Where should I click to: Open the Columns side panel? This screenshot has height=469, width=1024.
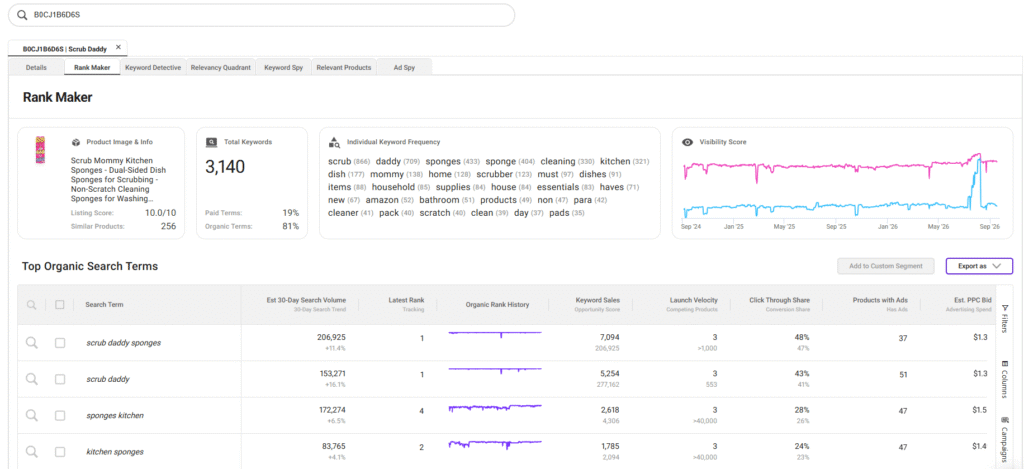pyautogui.click(x=1004, y=379)
